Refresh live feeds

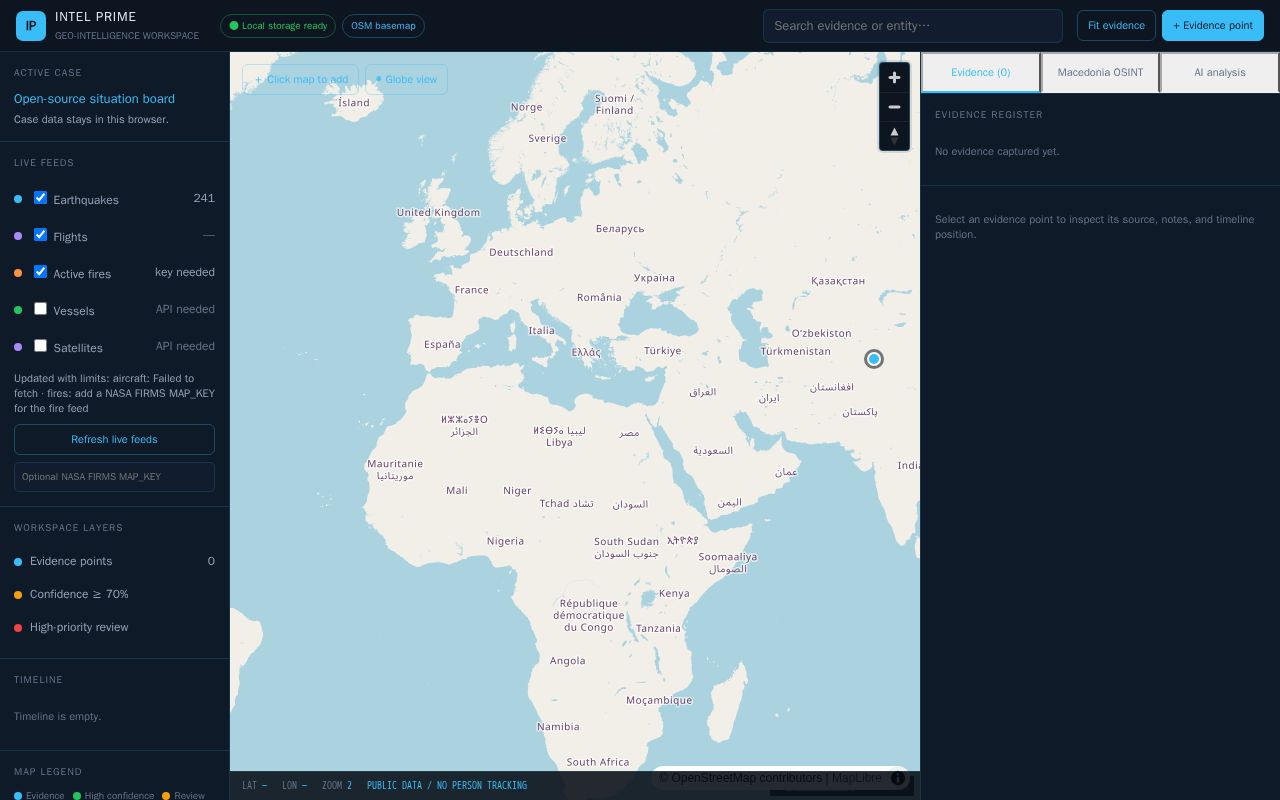pyautogui.click(x=114, y=440)
